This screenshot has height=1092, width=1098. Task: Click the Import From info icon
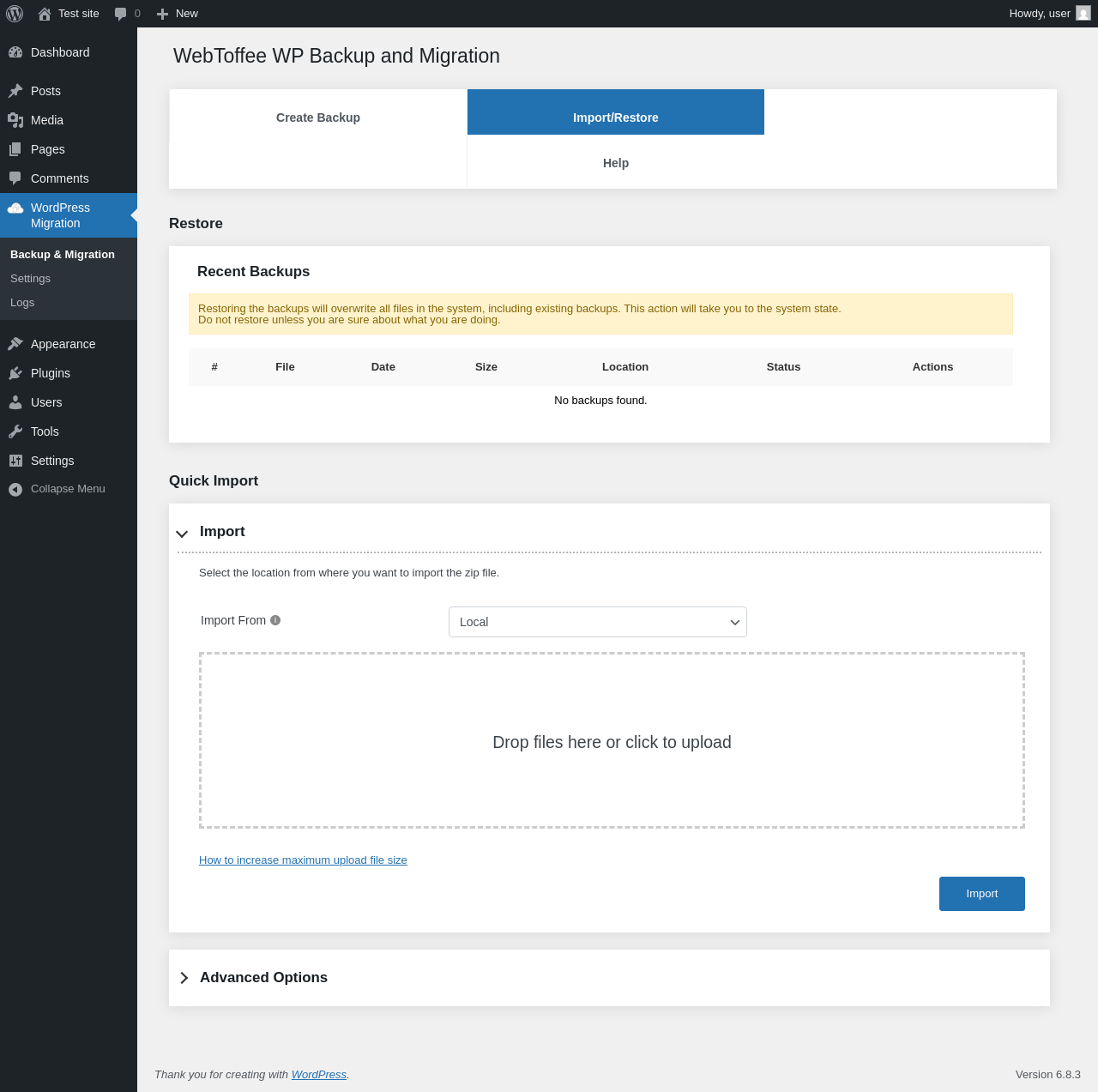[x=275, y=620]
